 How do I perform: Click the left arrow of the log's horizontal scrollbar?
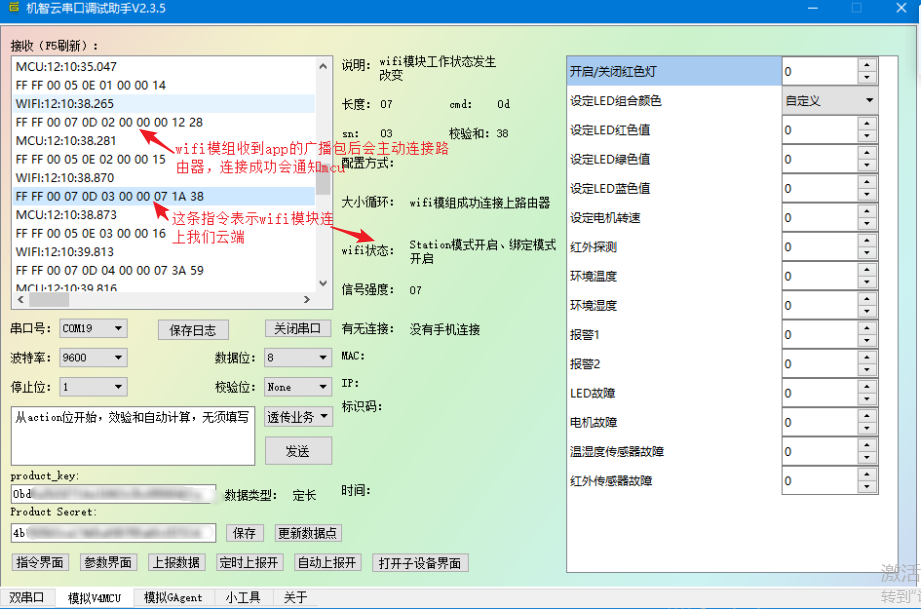[x=20, y=299]
